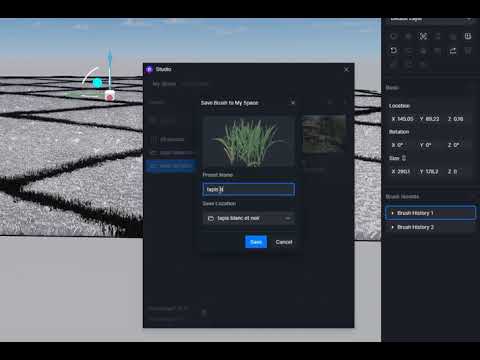Click the Location X value field
Screen dimensions: 480x360
402,119
